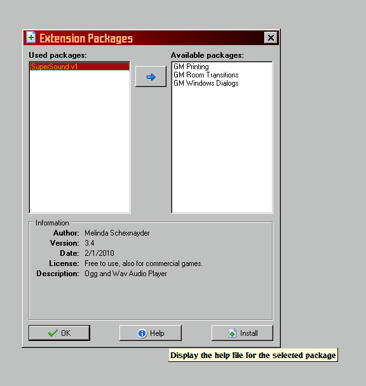Click the blue arrow move-package button
The image size is (366, 386).
[151, 77]
